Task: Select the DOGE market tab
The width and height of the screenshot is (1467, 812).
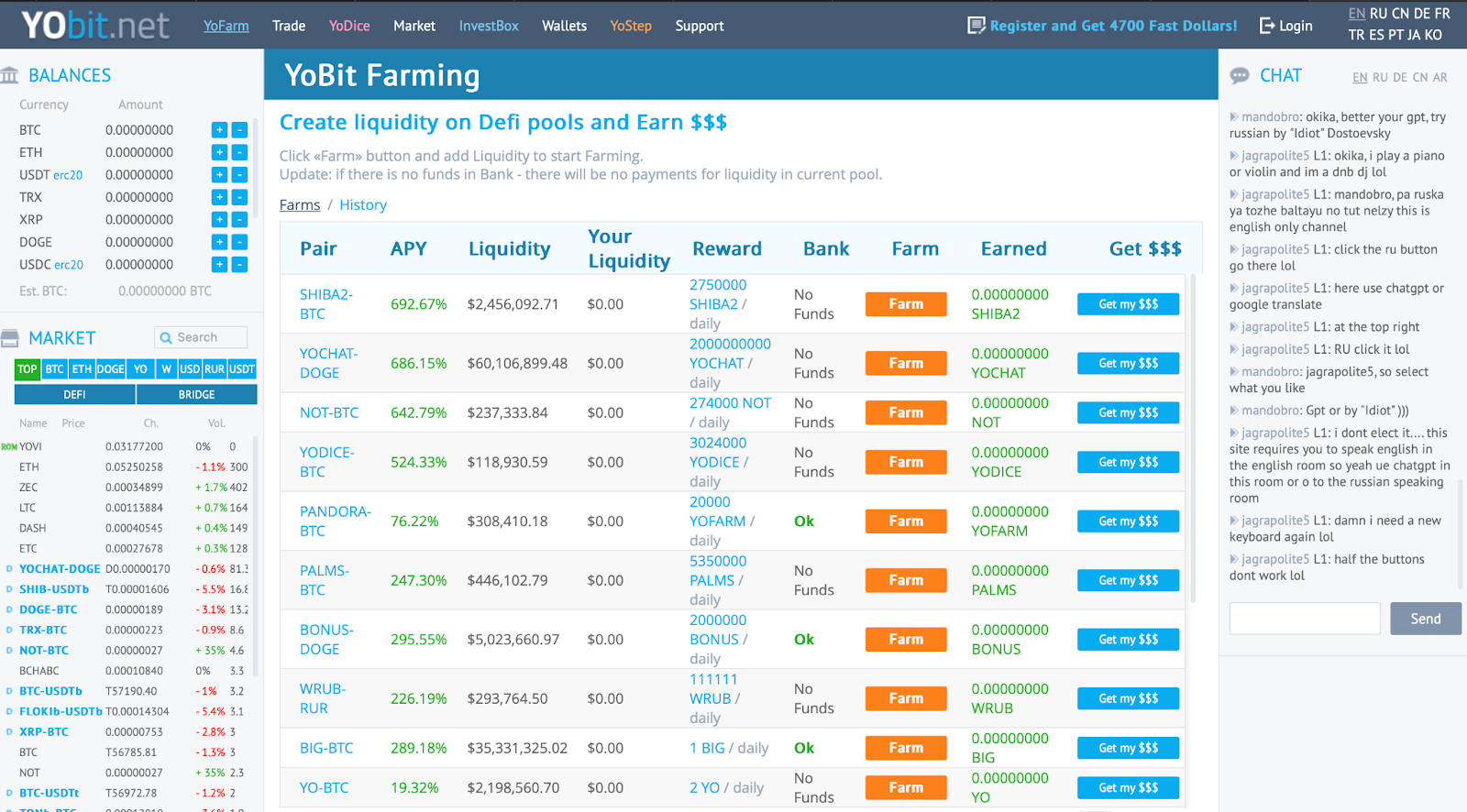Action: pyautogui.click(x=110, y=369)
